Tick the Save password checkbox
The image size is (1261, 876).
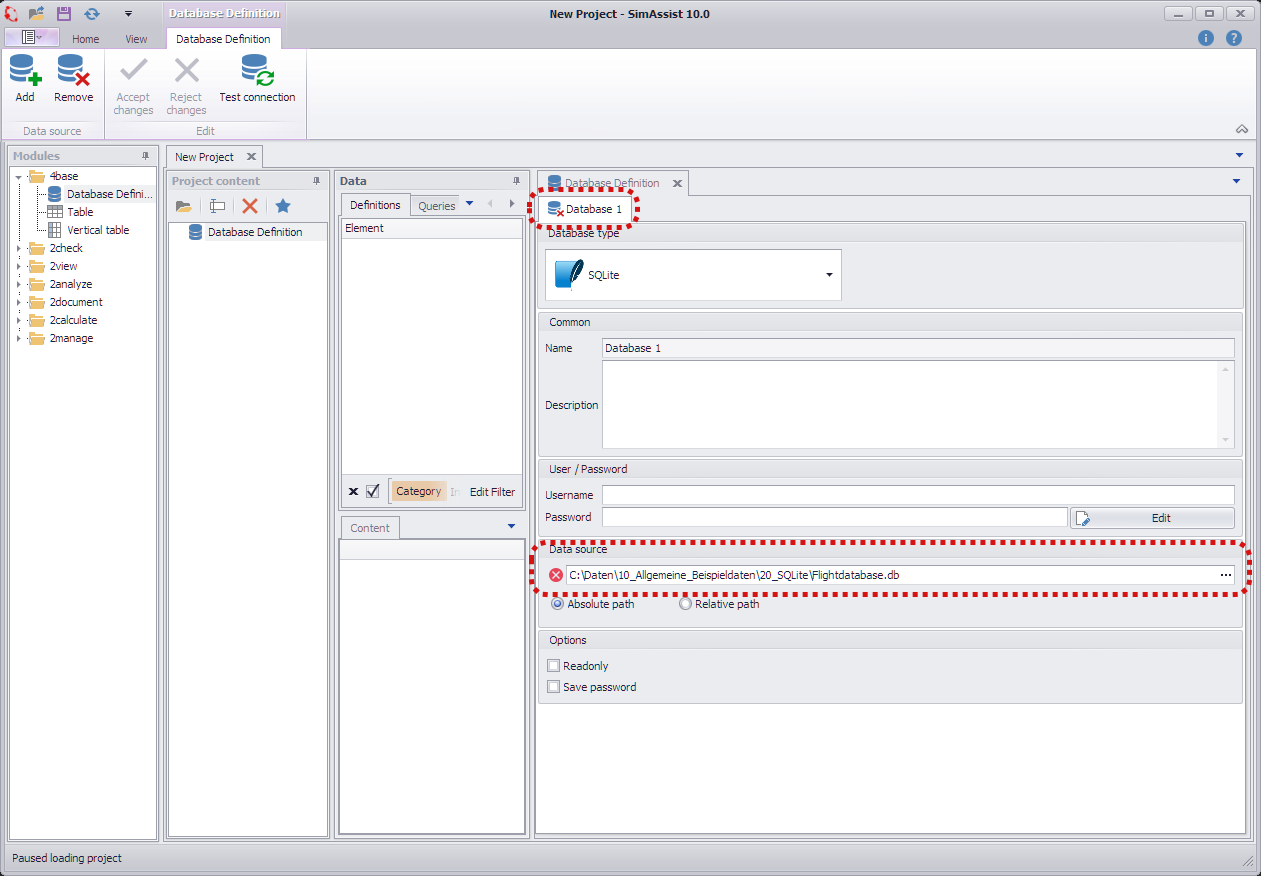[x=553, y=687]
